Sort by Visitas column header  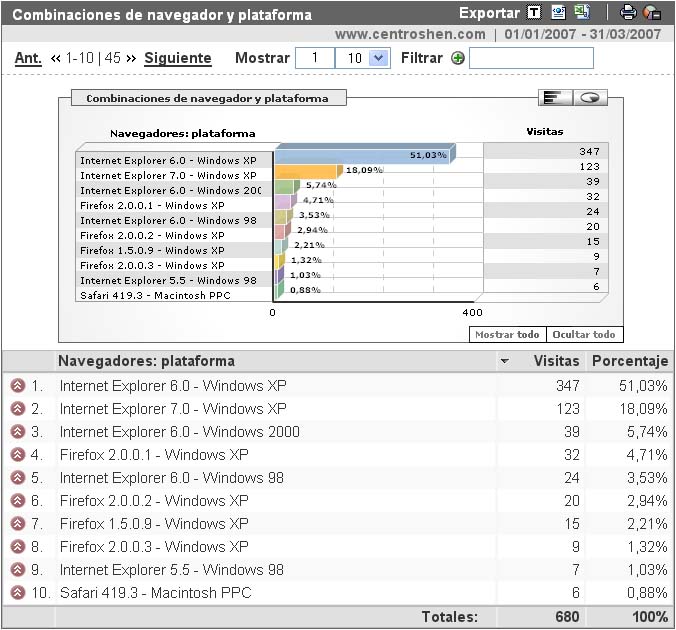(556, 361)
